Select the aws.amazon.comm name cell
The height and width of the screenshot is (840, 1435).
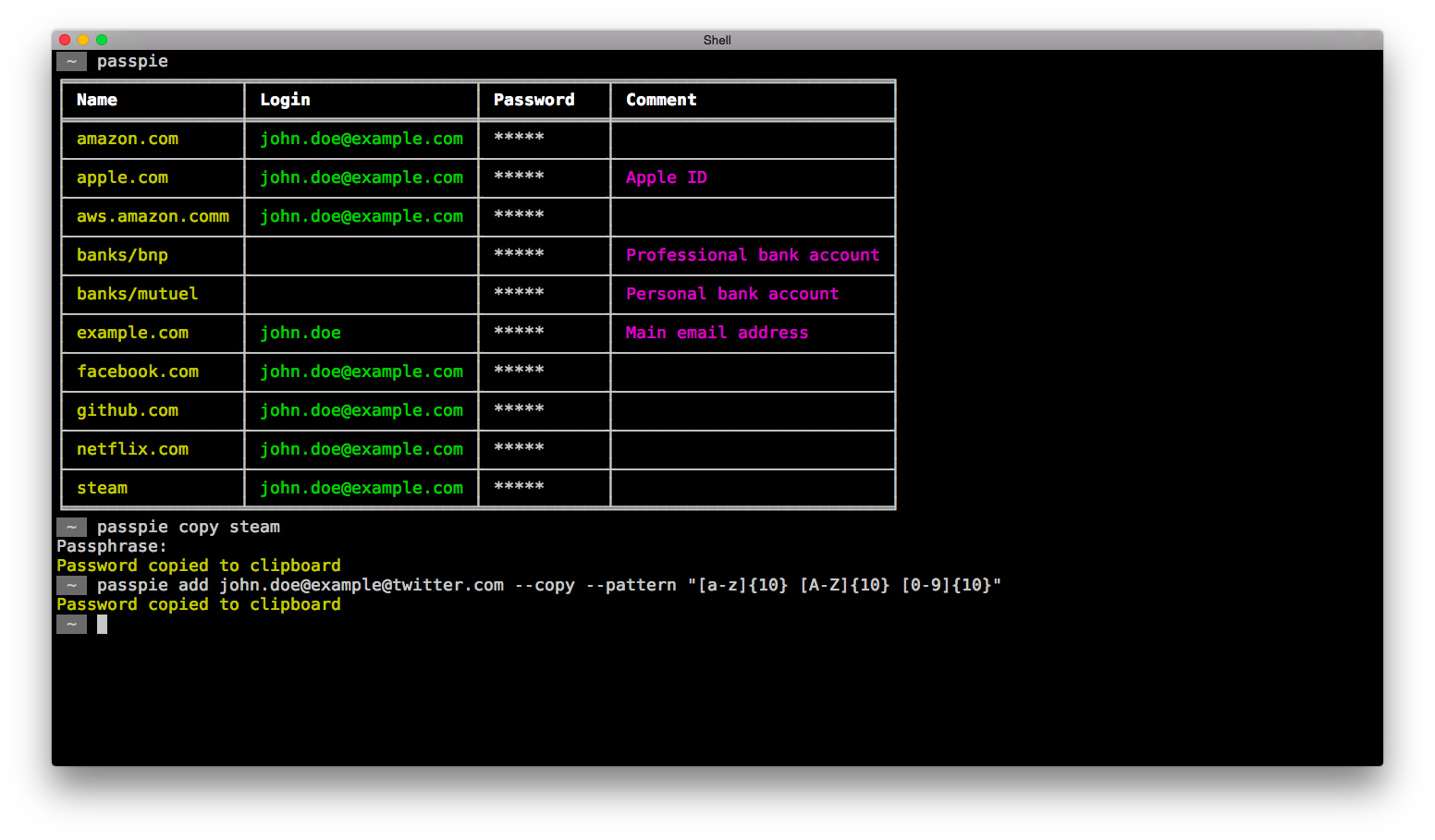point(153,216)
